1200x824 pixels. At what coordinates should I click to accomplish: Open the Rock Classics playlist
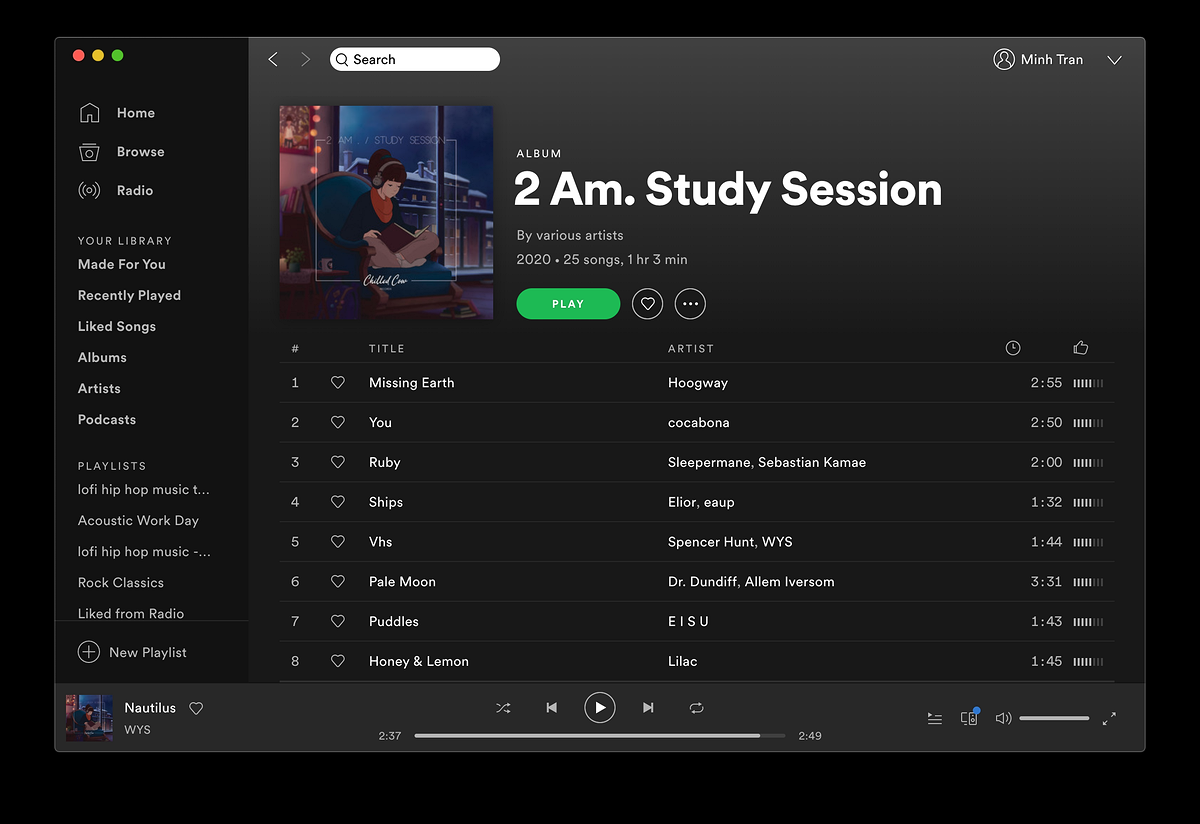[121, 582]
